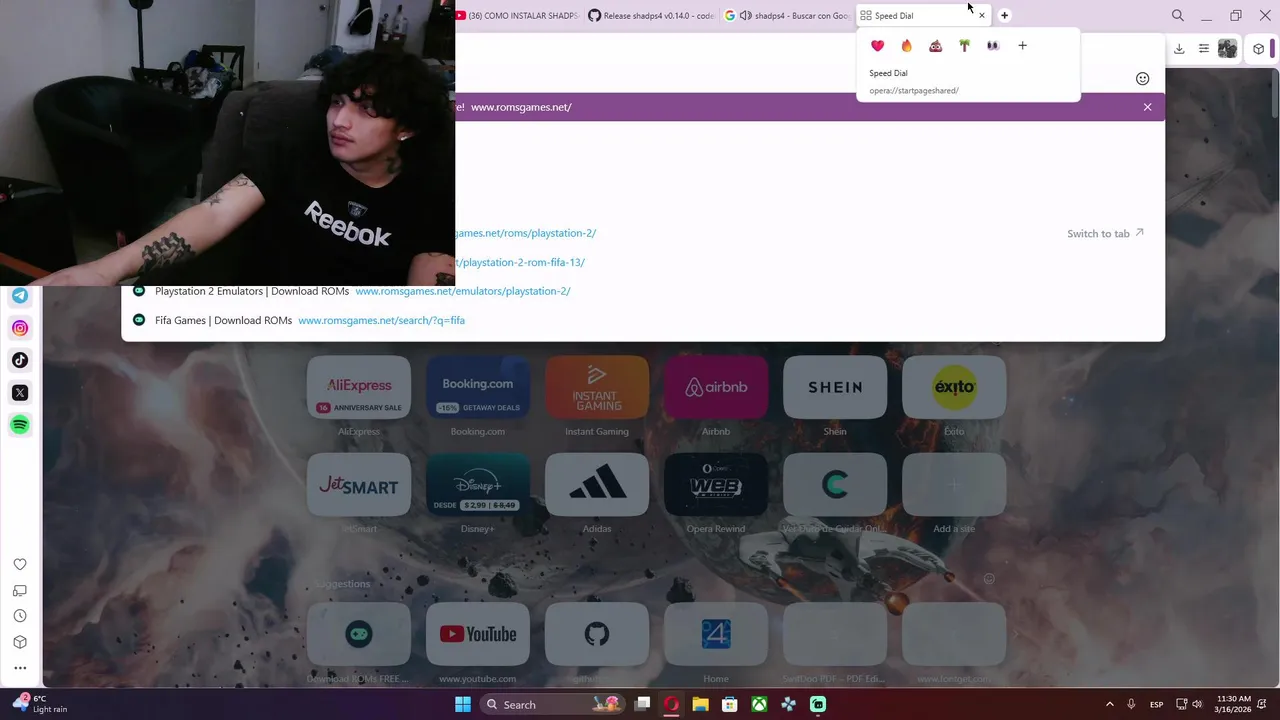Open Shein speed dial tile
The height and width of the screenshot is (720, 1280).
(835, 388)
